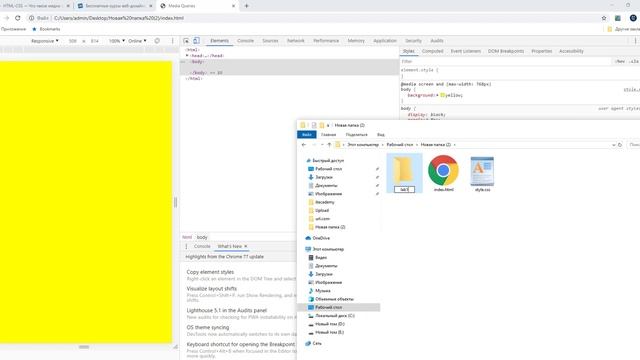Viewport: 640px width, 360px height.
Task: Open the itacademy folder in the sidebar
Action: 324,202
